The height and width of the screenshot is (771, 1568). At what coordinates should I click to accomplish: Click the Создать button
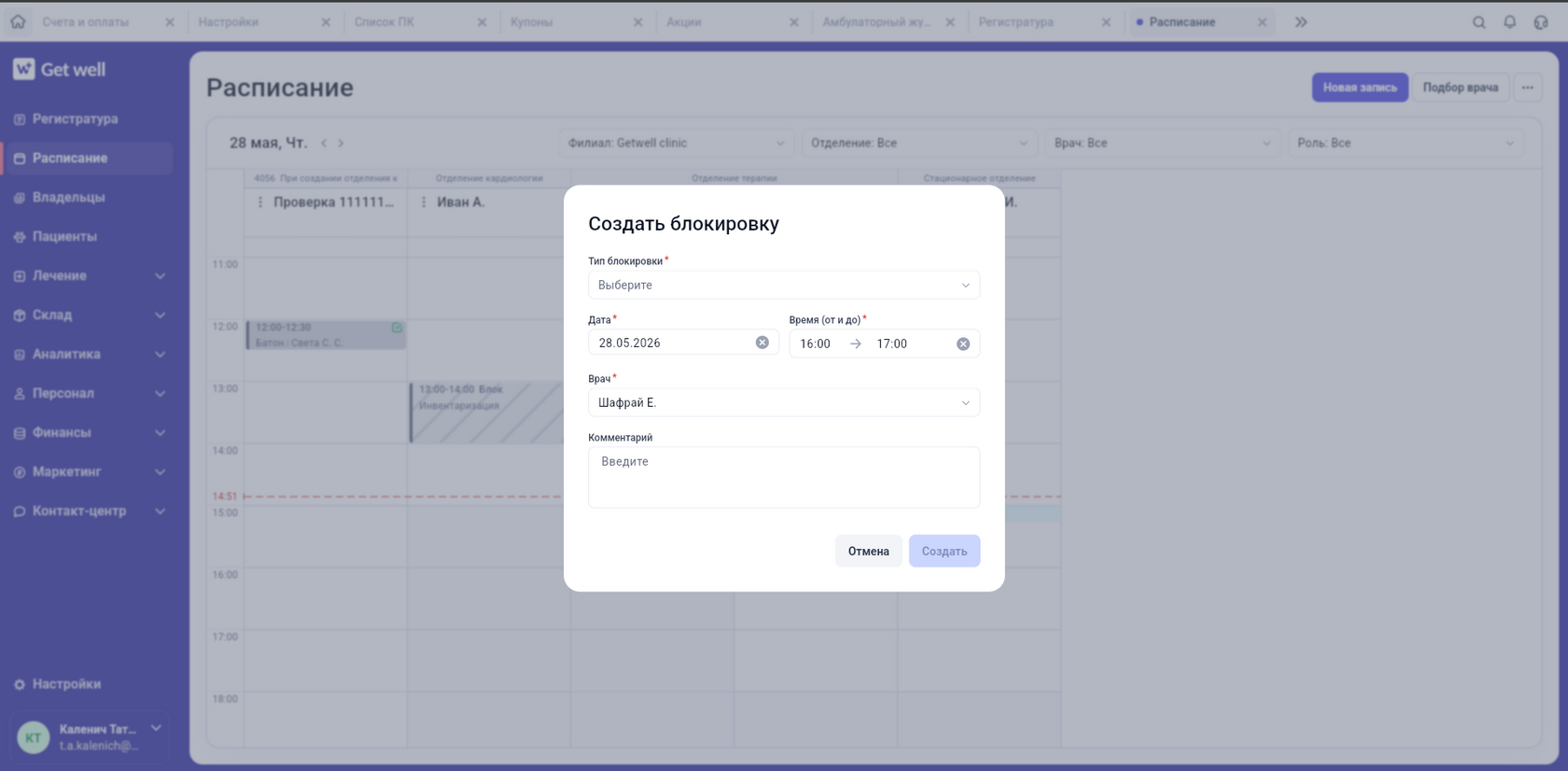tap(945, 551)
